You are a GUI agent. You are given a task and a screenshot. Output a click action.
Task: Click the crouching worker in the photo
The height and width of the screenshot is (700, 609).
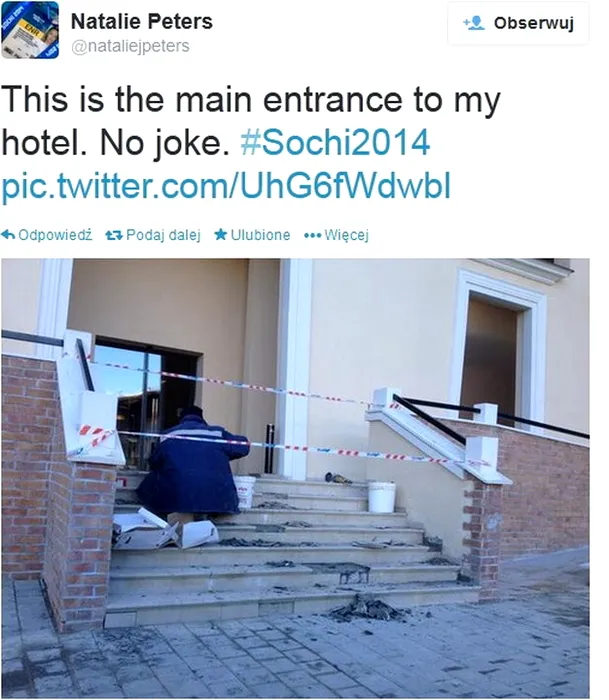tap(193, 463)
